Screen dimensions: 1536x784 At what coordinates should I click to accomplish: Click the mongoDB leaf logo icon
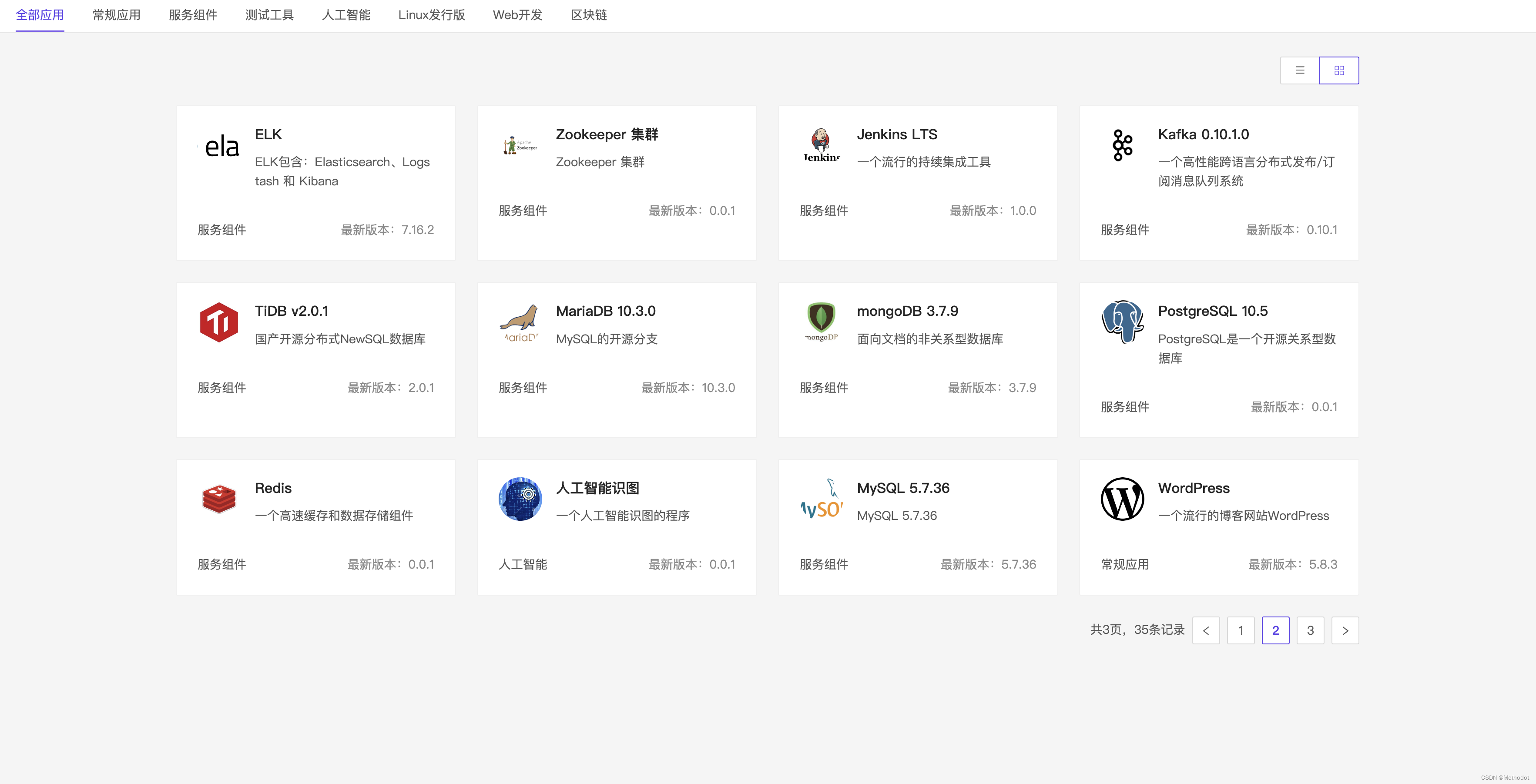(822, 322)
